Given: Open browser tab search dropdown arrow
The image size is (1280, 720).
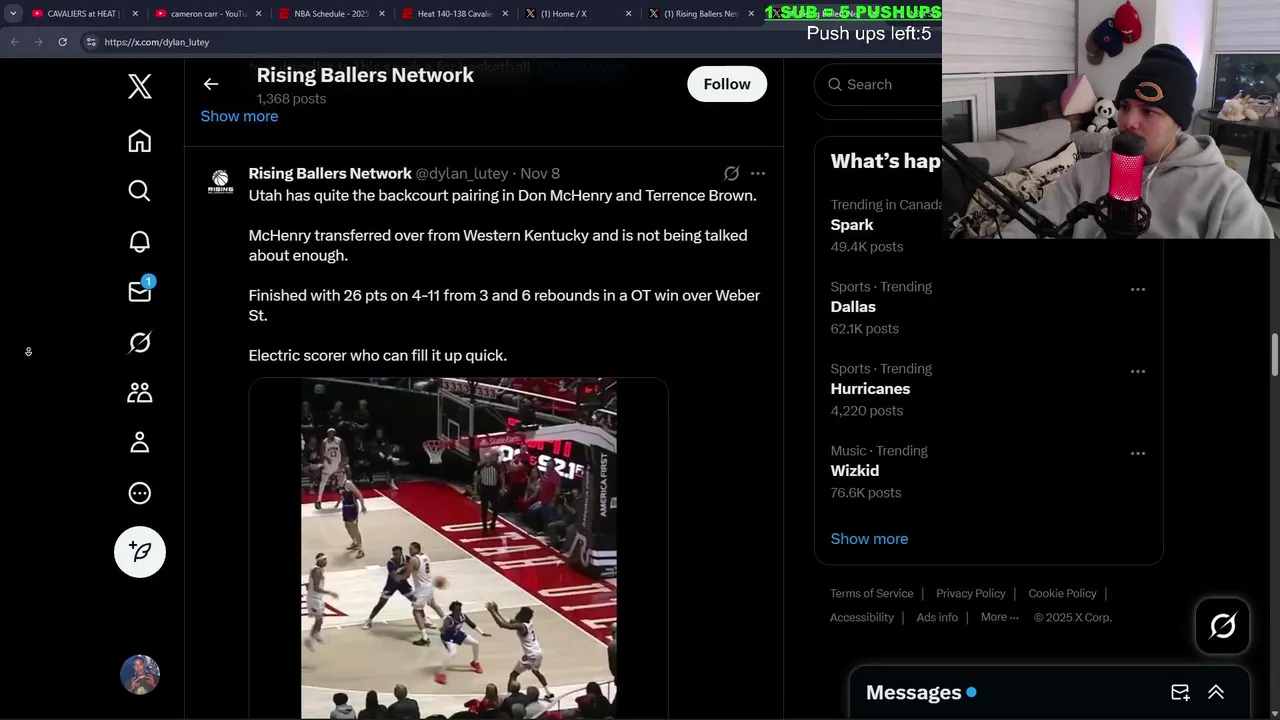Looking at the screenshot, I should pos(13,14).
